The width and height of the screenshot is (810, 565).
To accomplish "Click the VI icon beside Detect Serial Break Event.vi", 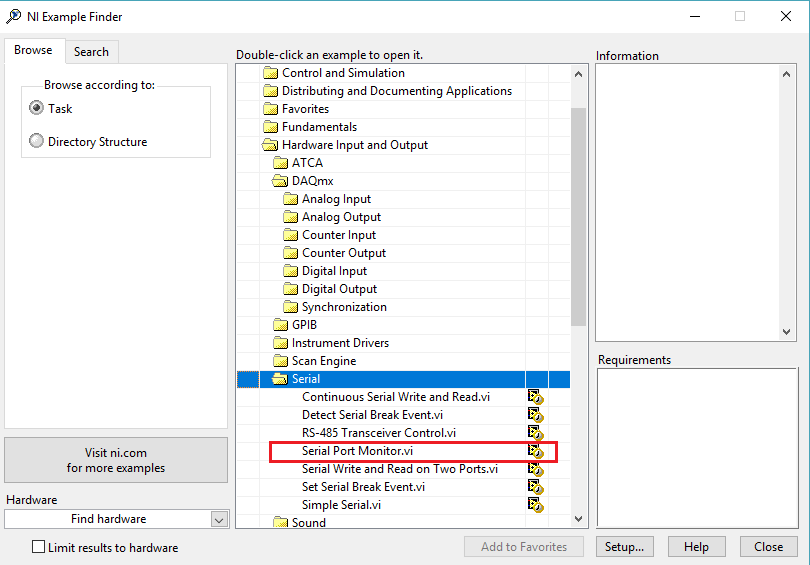I will point(535,415).
